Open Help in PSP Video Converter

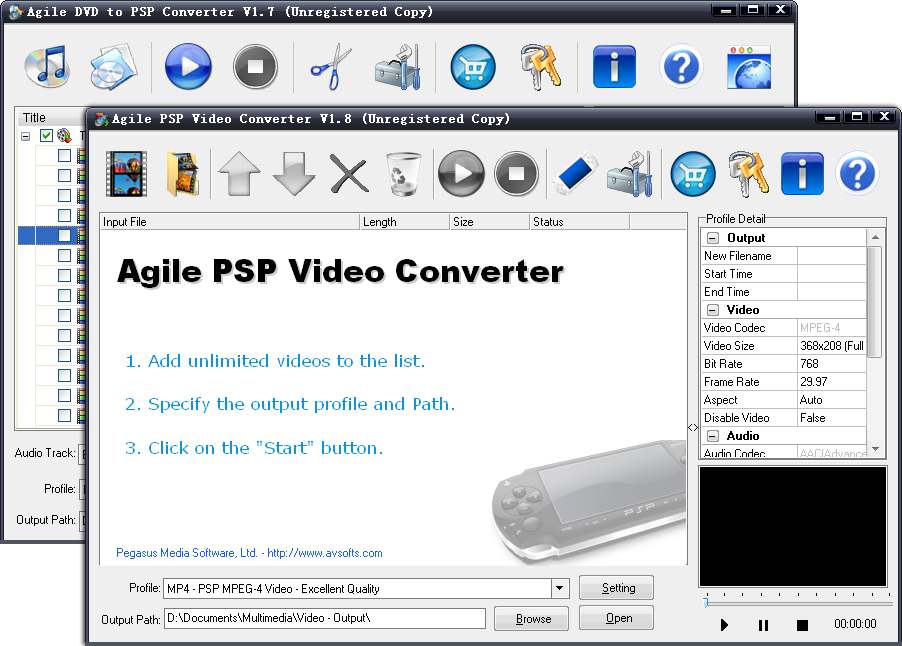[x=857, y=173]
